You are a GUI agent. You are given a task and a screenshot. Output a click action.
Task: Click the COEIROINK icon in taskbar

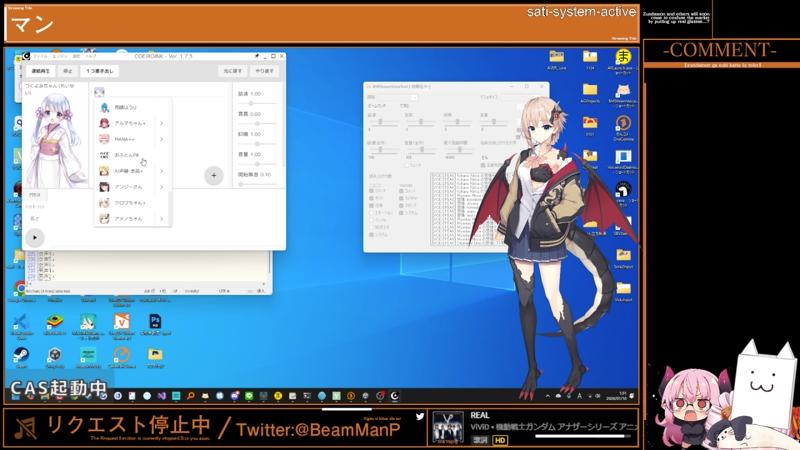click(394, 395)
